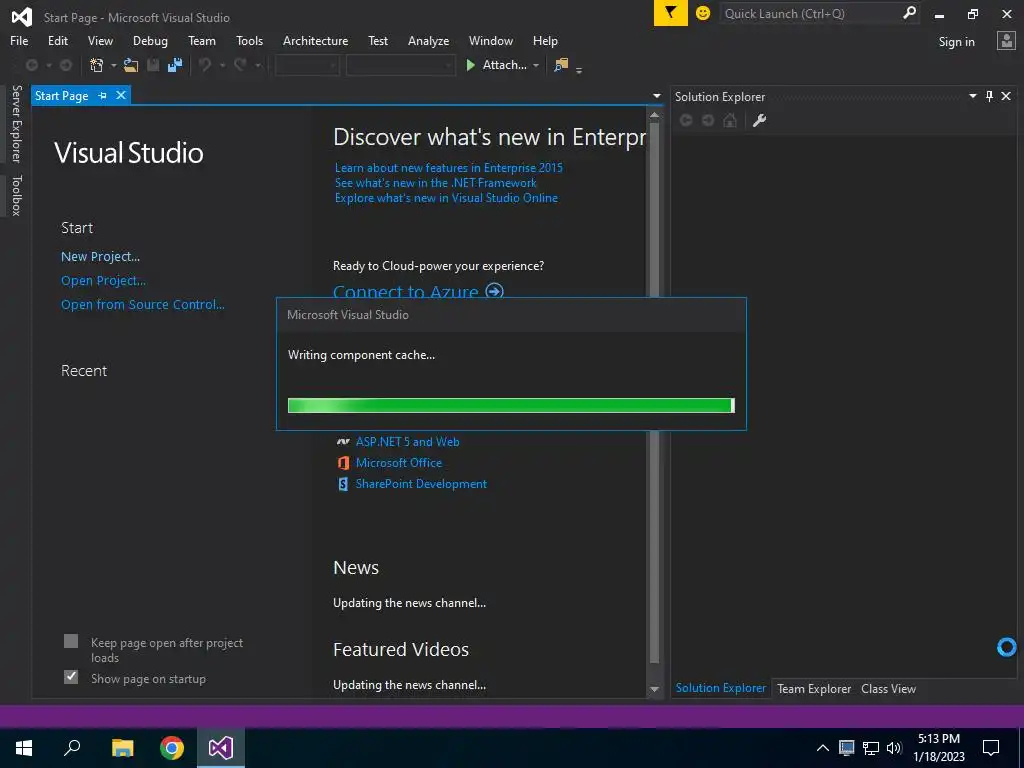Click the volume tray icon

tap(895, 748)
